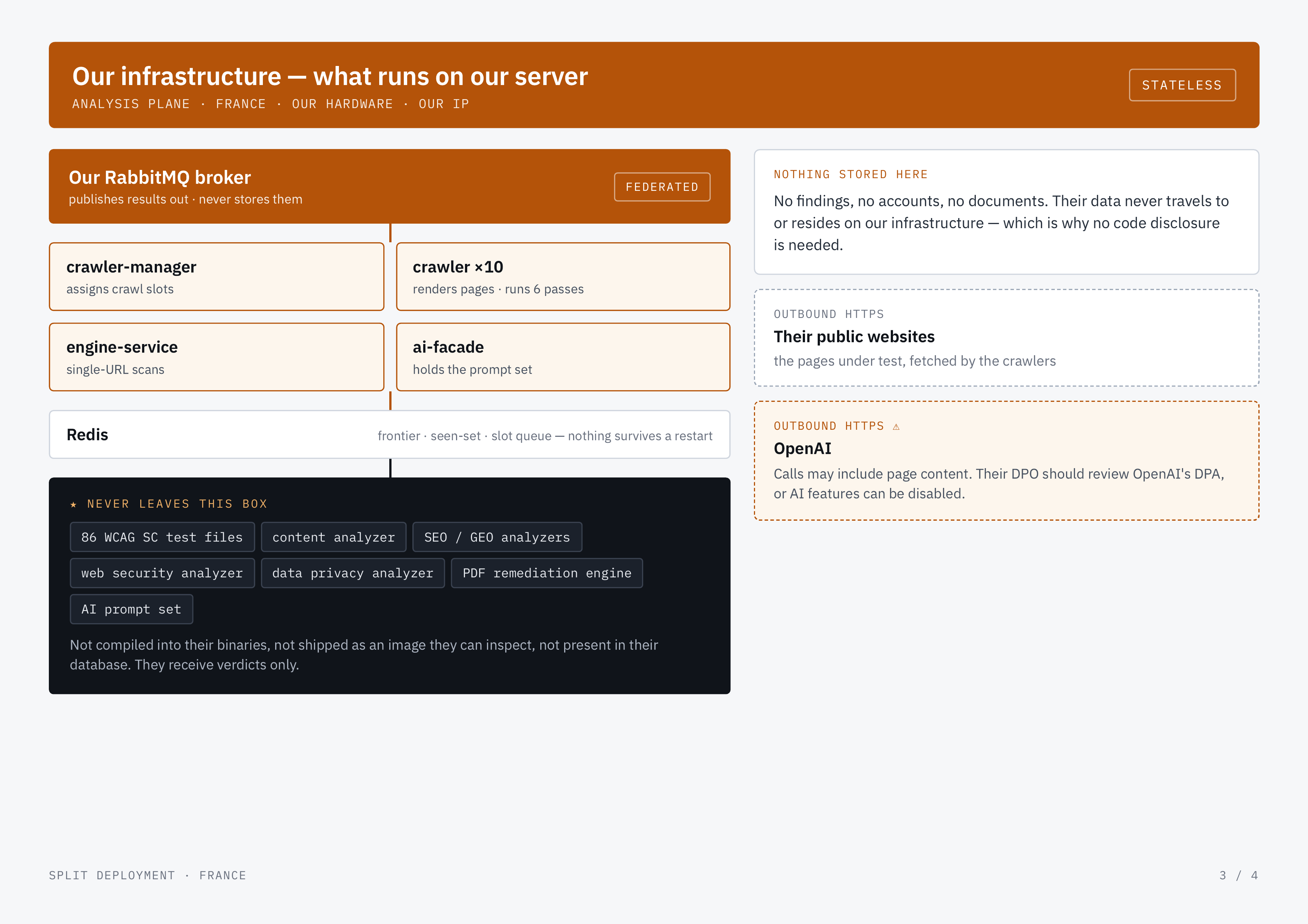Select the '86 WCAG SC test files' chip
The image size is (1308, 924).
click(162, 537)
